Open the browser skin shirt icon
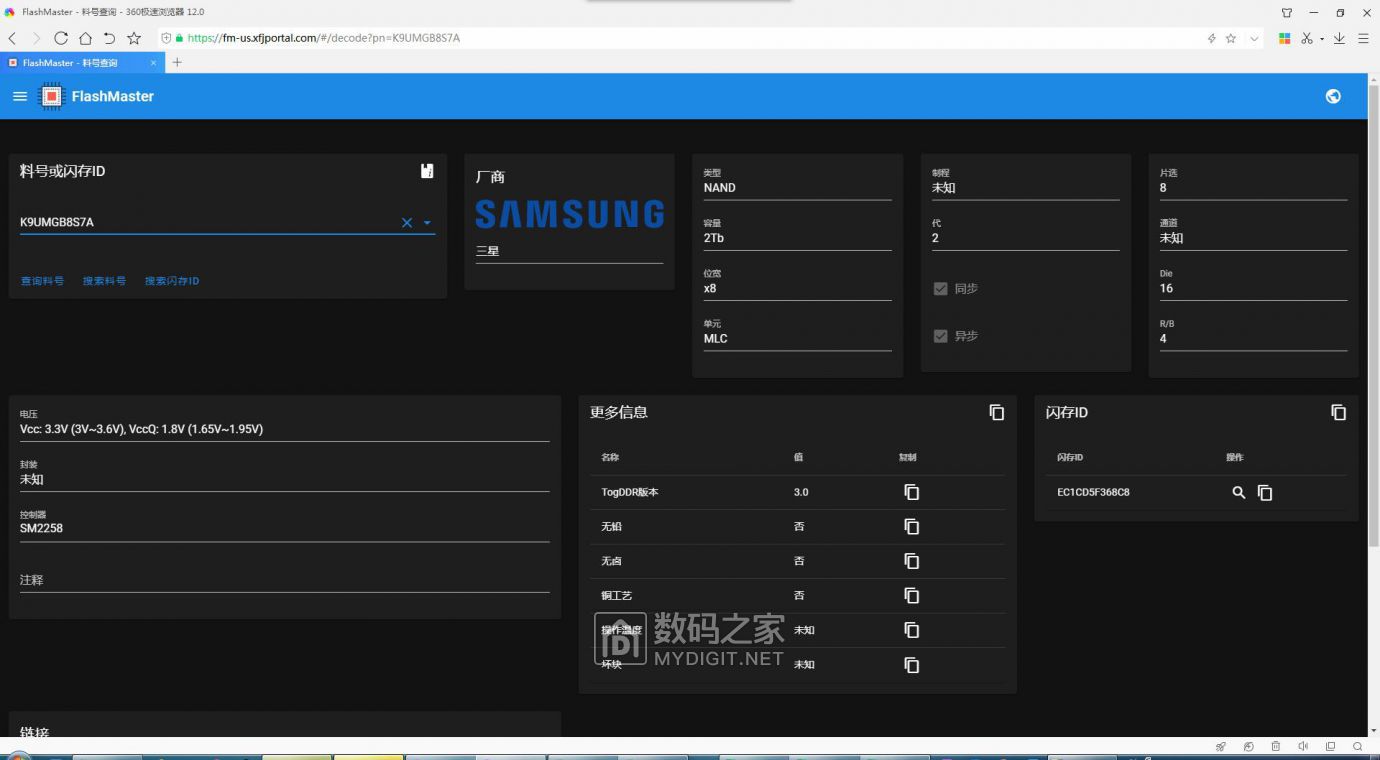 point(1287,12)
